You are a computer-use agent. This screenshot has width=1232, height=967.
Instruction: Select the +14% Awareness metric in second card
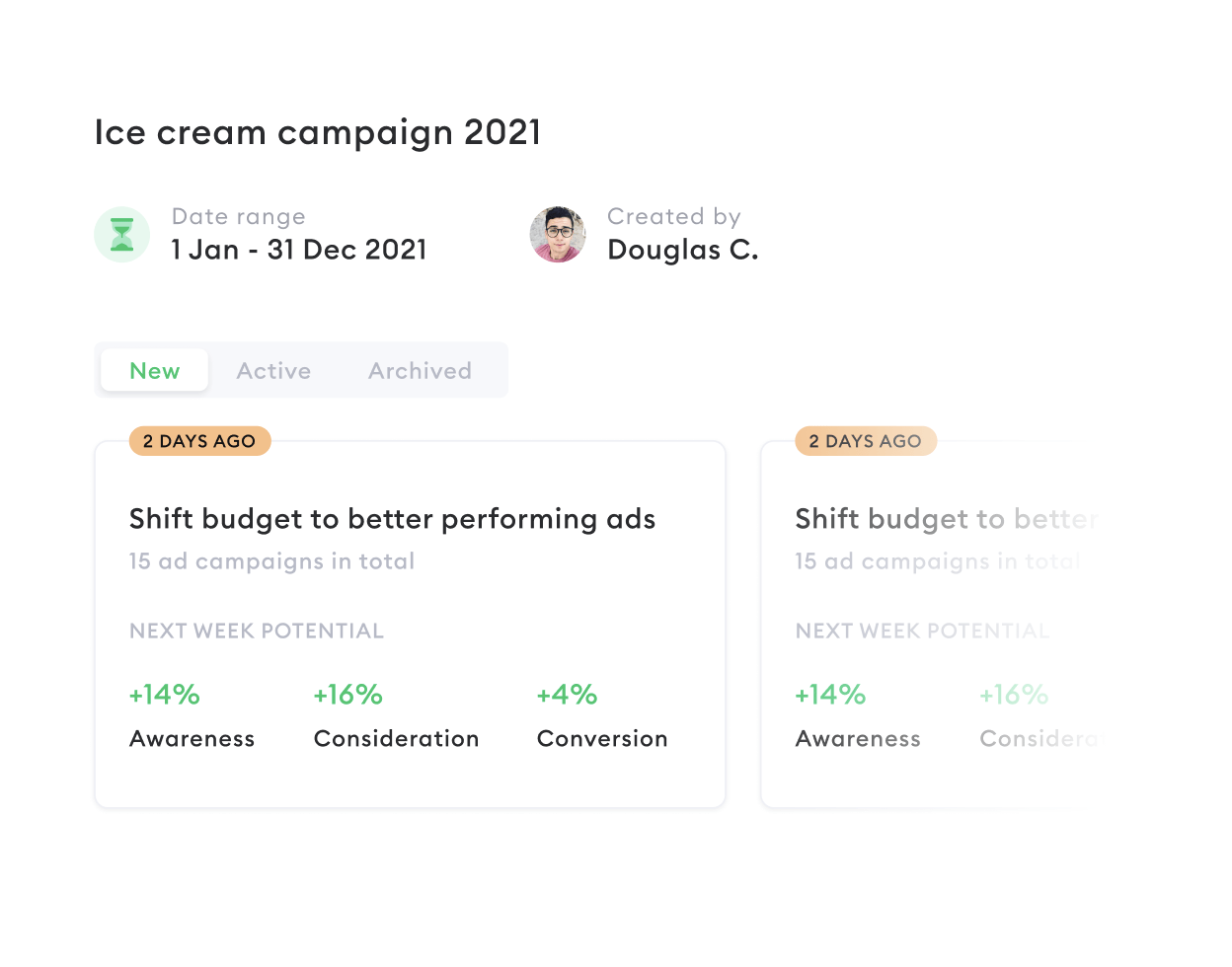[x=858, y=716]
